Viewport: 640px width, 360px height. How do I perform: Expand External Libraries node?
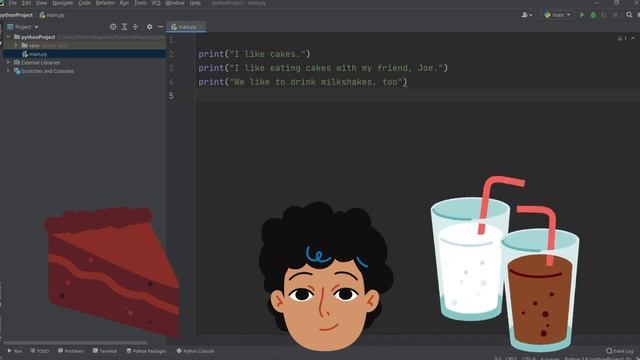[8, 62]
